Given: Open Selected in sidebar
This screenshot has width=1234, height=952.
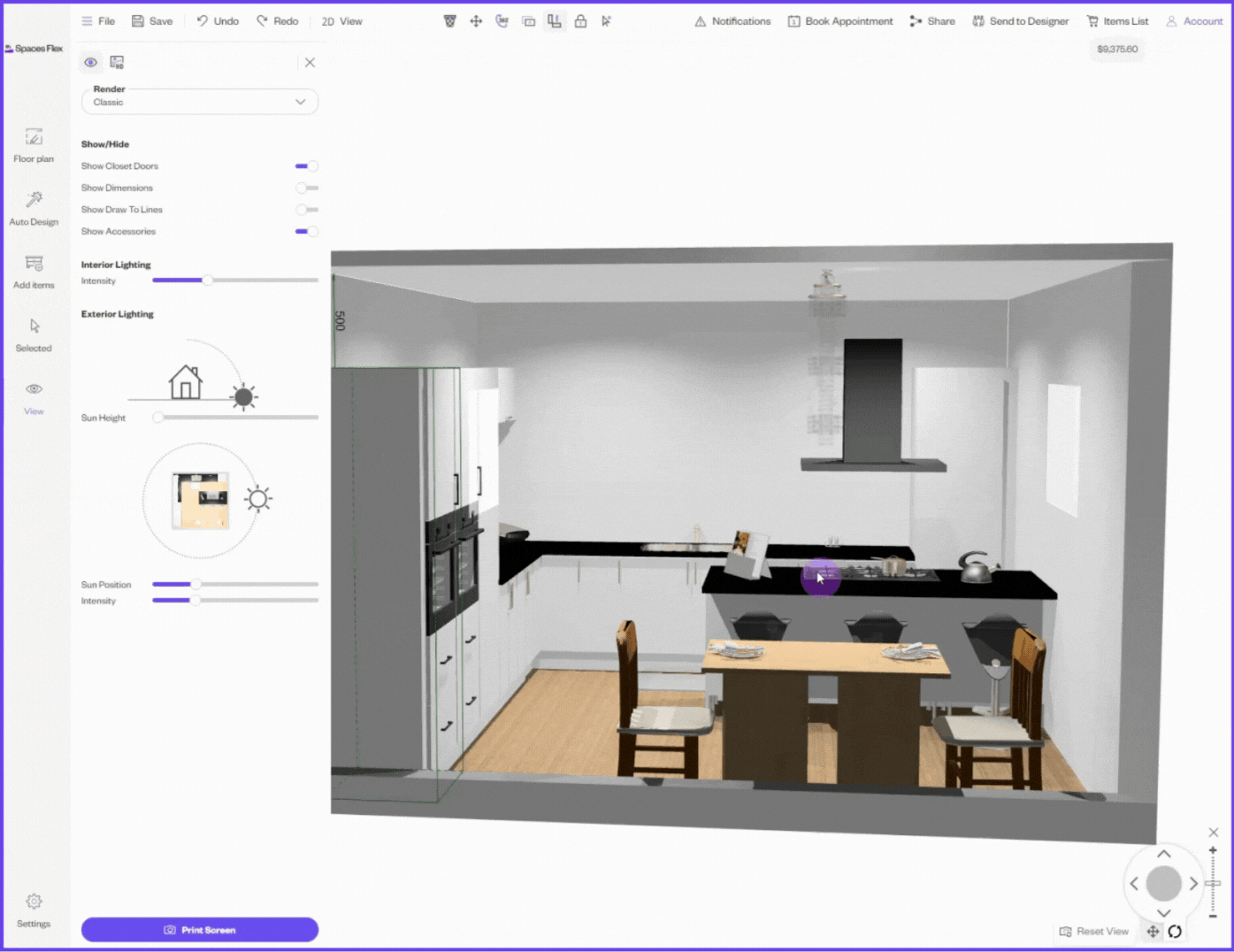Looking at the screenshot, I should point(34,335).
